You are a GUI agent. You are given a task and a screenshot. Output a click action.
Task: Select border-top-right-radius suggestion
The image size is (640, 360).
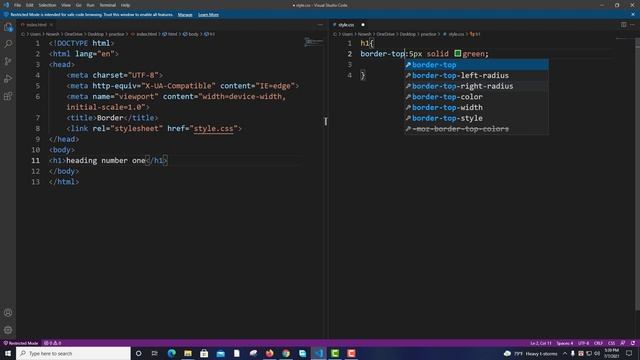476,86
